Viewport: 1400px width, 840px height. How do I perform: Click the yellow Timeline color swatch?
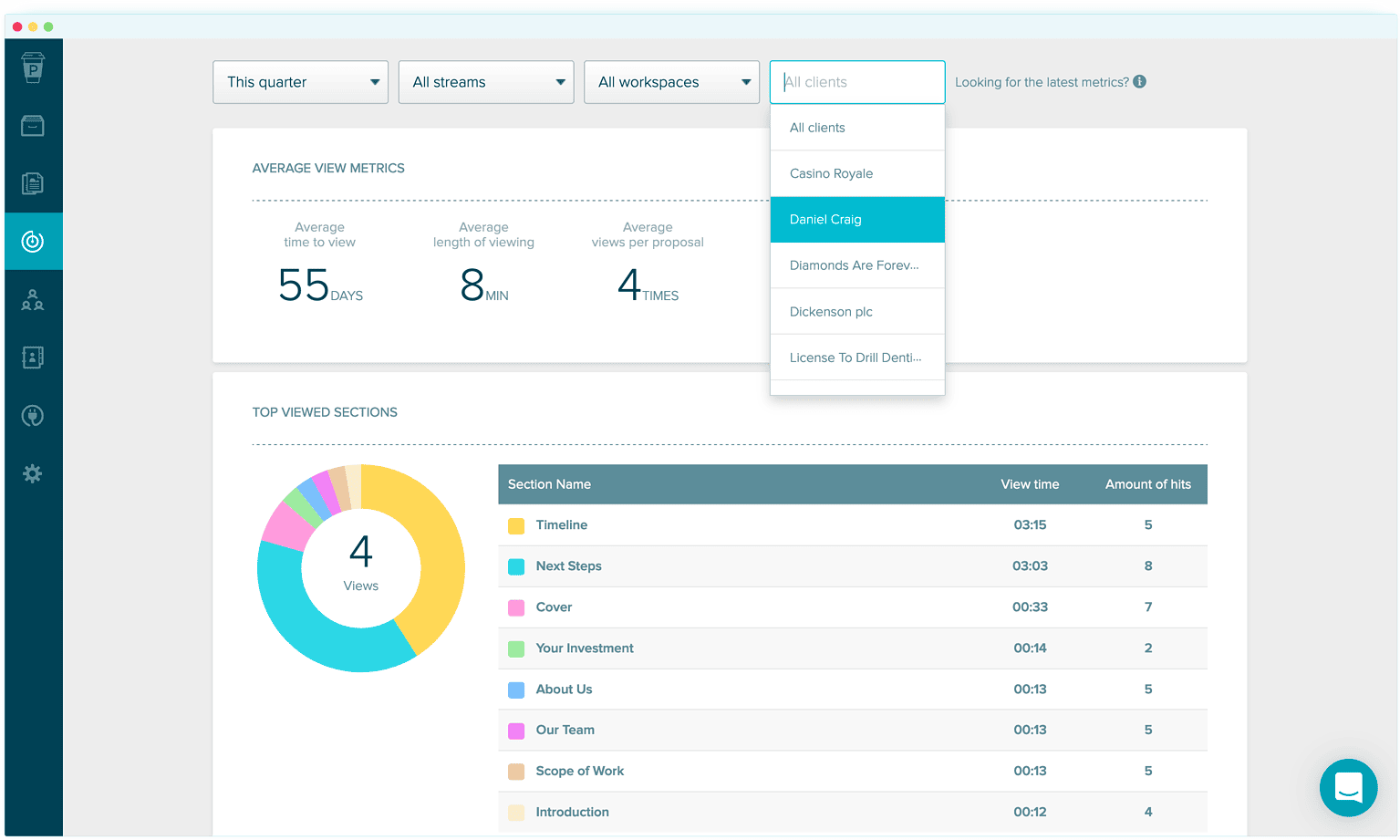click(516, 525)
